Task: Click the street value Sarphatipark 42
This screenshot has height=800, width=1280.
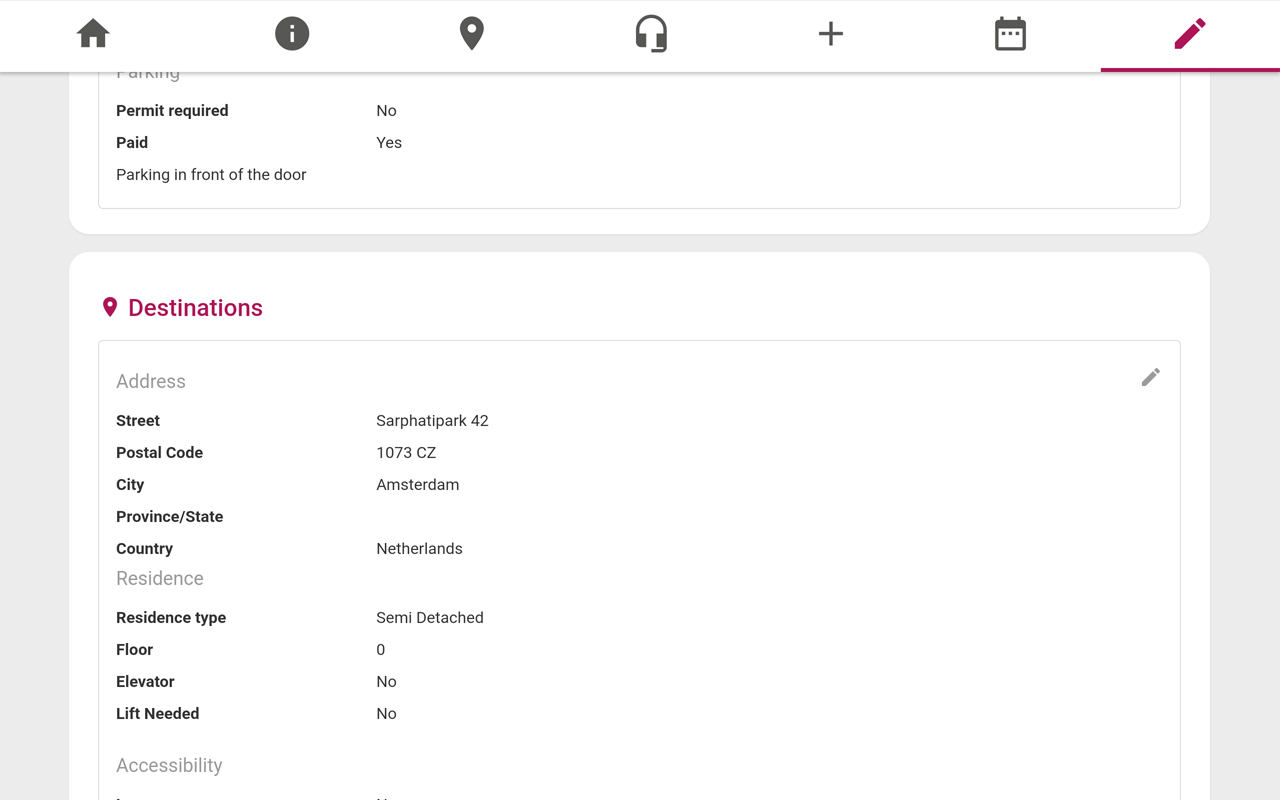Action: (x=432, y=421)
